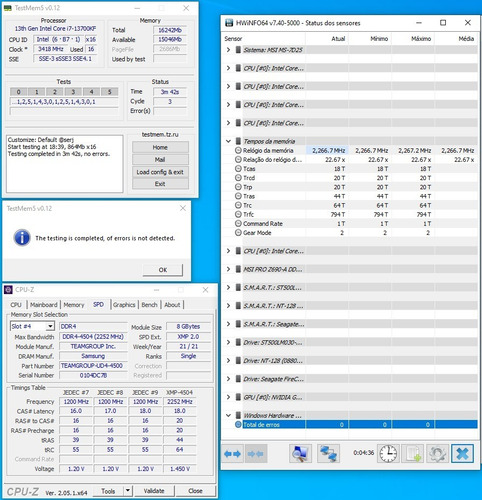This screenshot has height=500, width=482.
Task: Close HWiNFO sensors with blue X button
Action: point(462,453)
